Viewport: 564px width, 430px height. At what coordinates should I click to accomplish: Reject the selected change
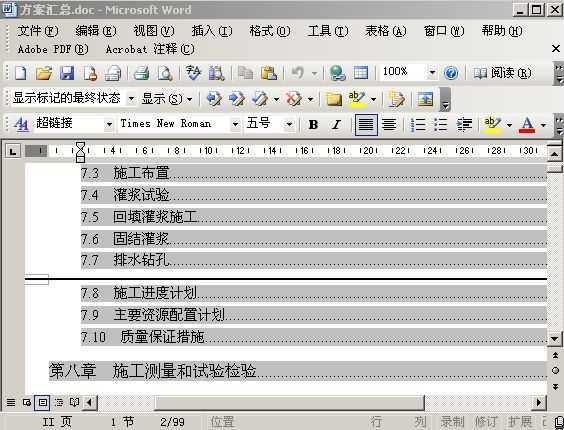294,99
